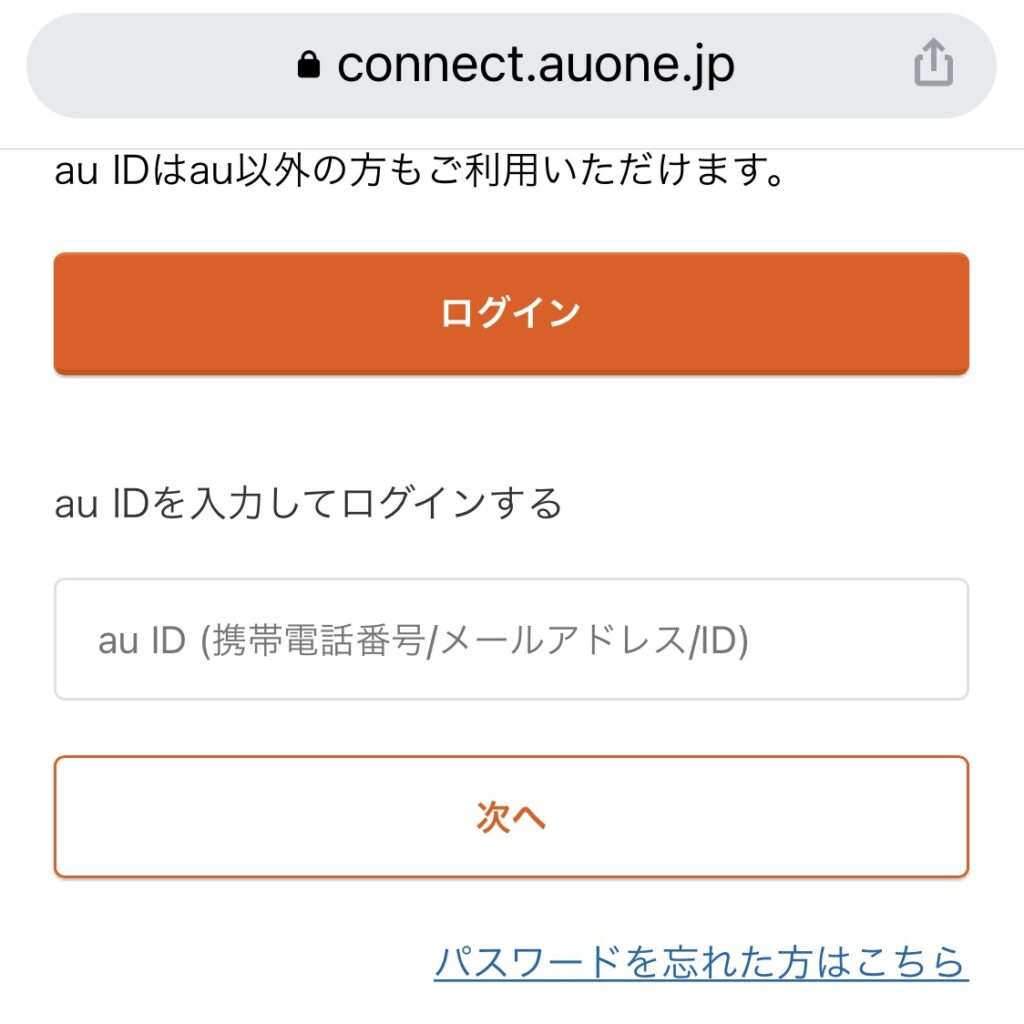The height and width of the screenshot is (1024, 1024).
Task: Open the share sheet via the upload icon
Action: pos(934,63)
